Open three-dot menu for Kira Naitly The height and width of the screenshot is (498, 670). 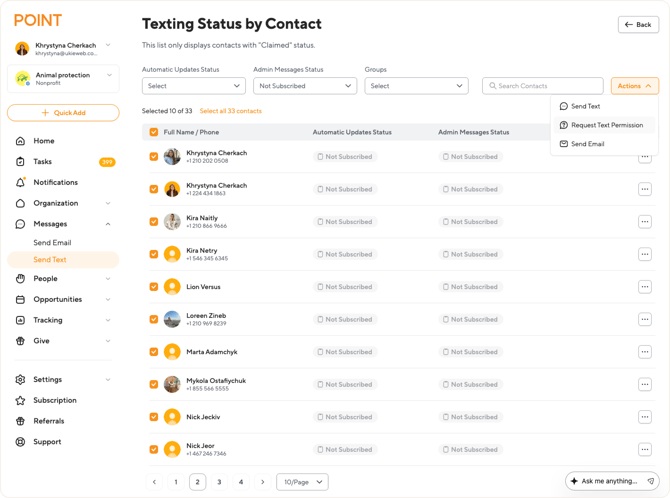[644, 222]
